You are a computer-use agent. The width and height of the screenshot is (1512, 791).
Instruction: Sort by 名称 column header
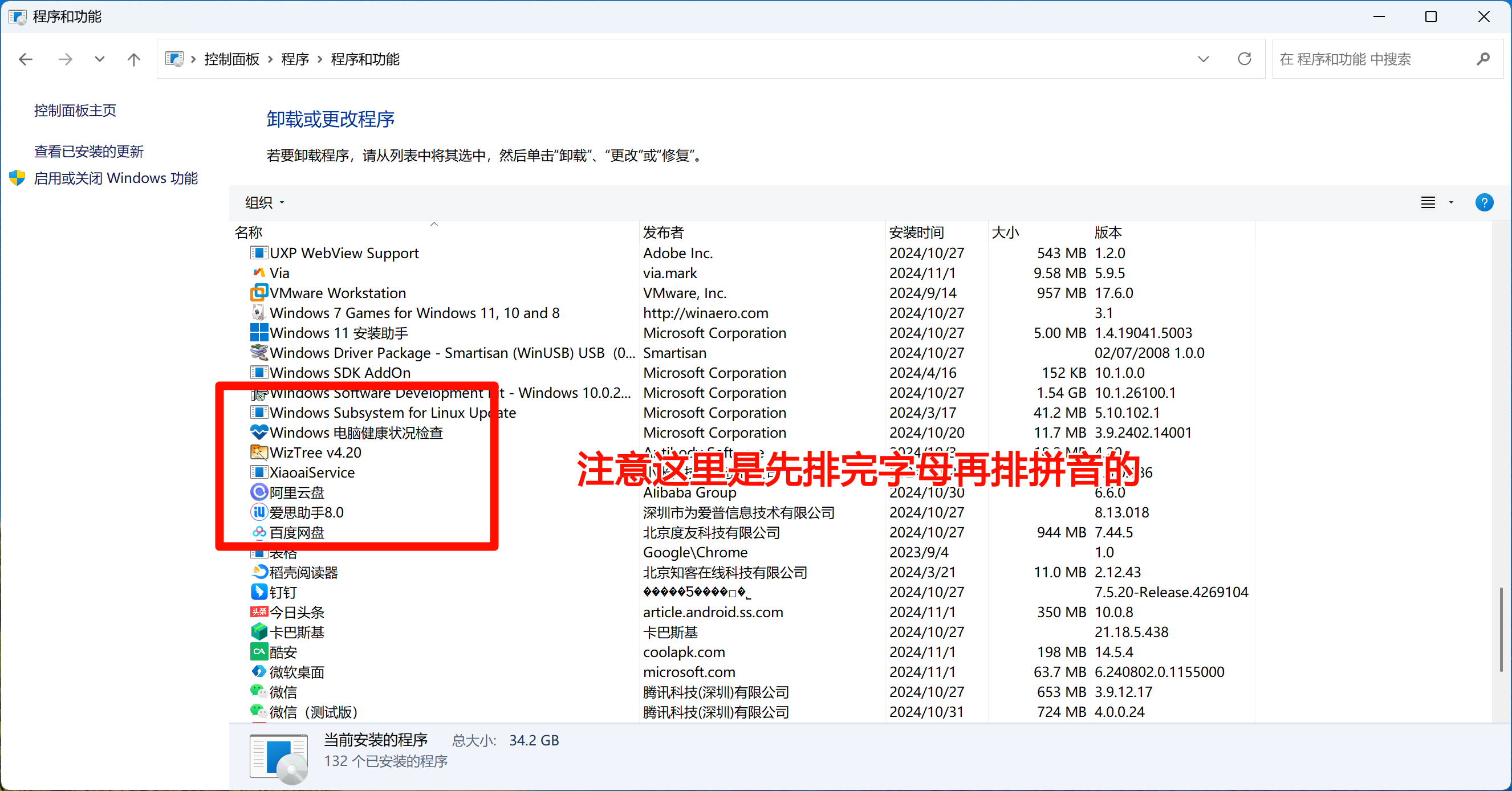click(x=434, y=233)
